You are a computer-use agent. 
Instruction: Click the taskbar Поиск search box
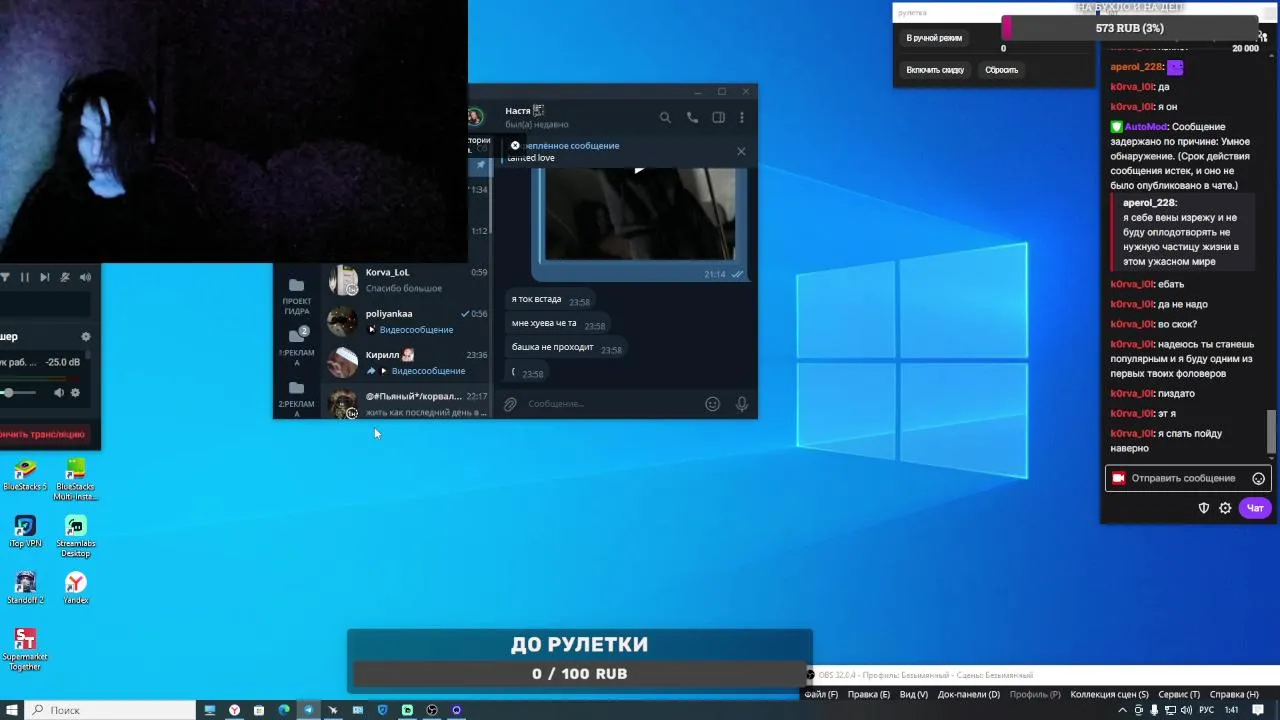[110, 710]
